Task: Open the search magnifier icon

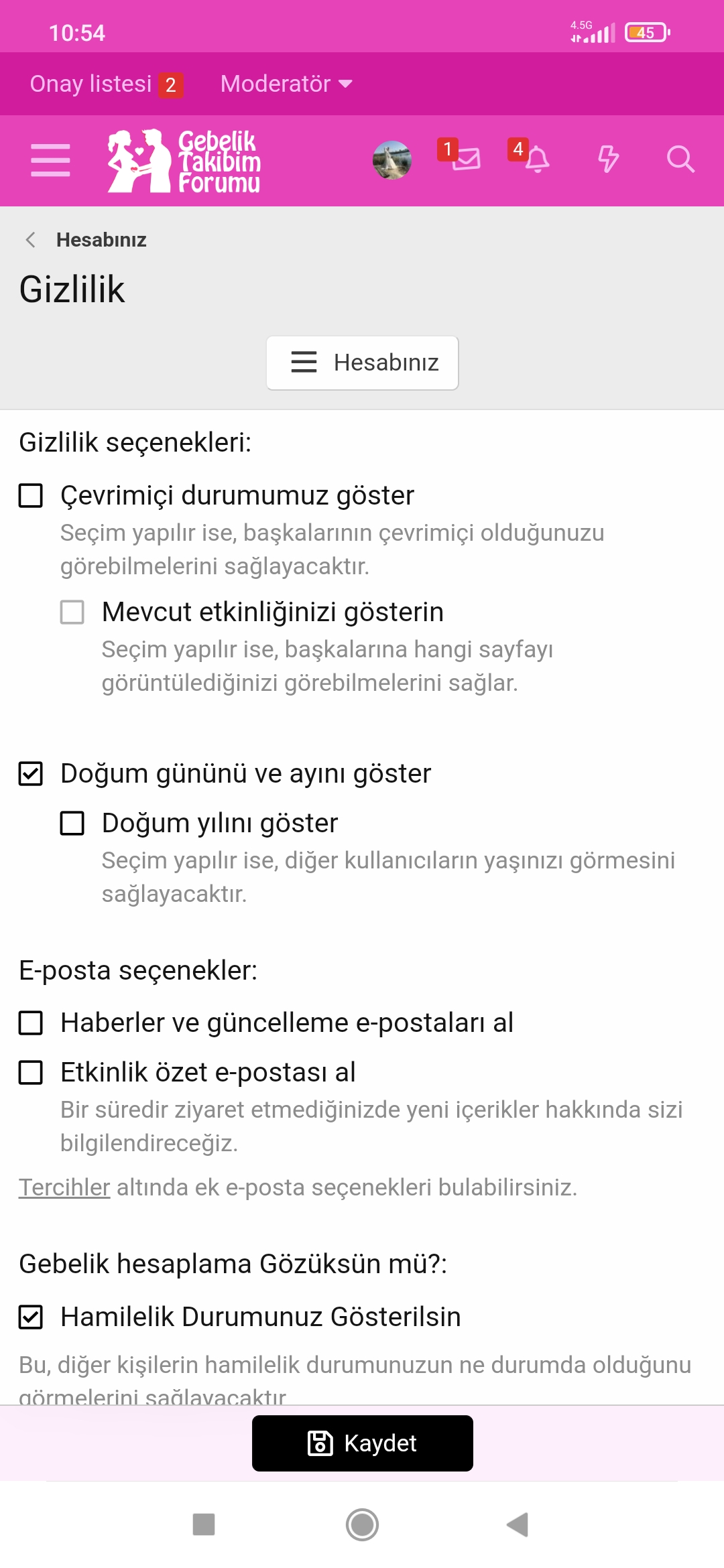Action: coord(680,159)
